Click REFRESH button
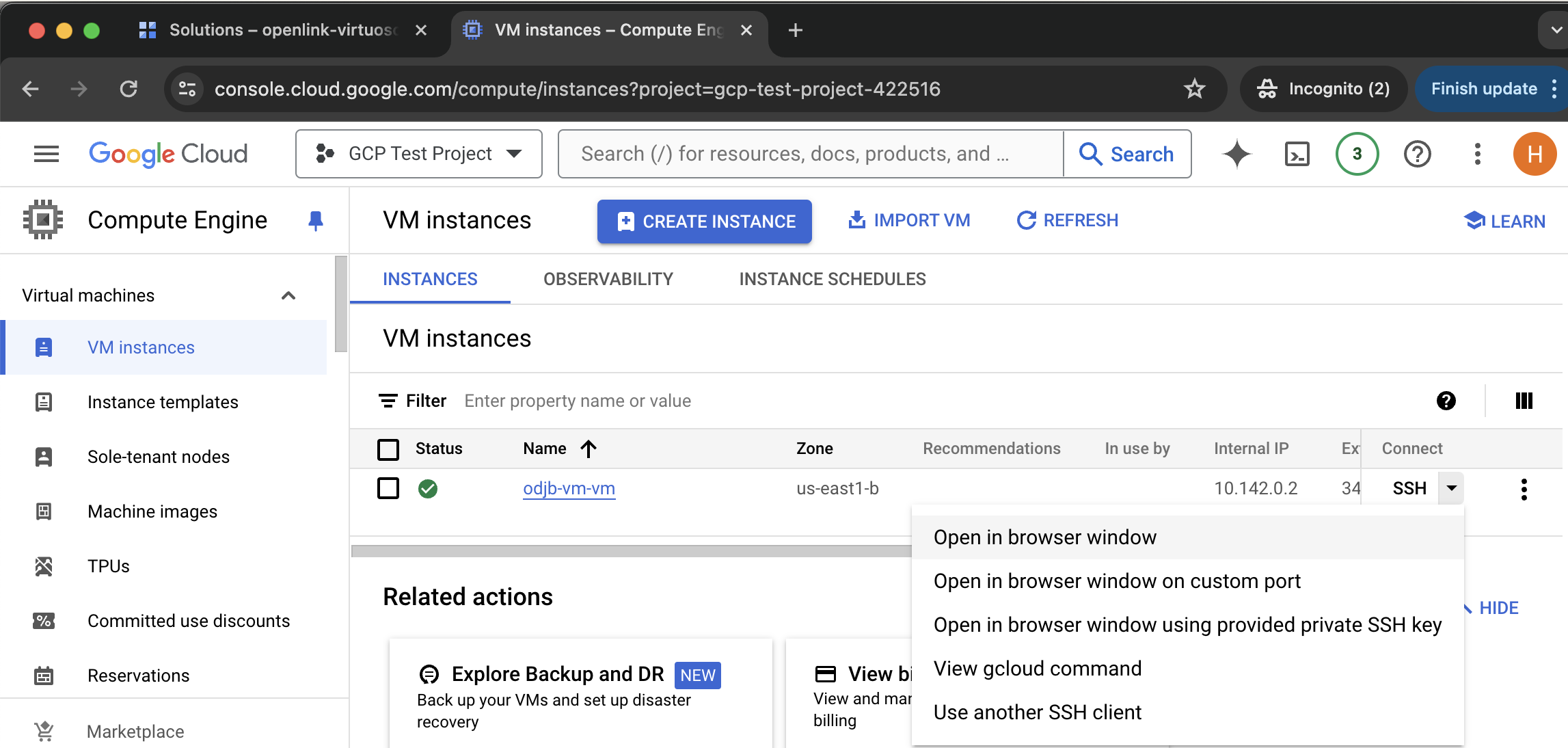 [x=1068, y=220]
